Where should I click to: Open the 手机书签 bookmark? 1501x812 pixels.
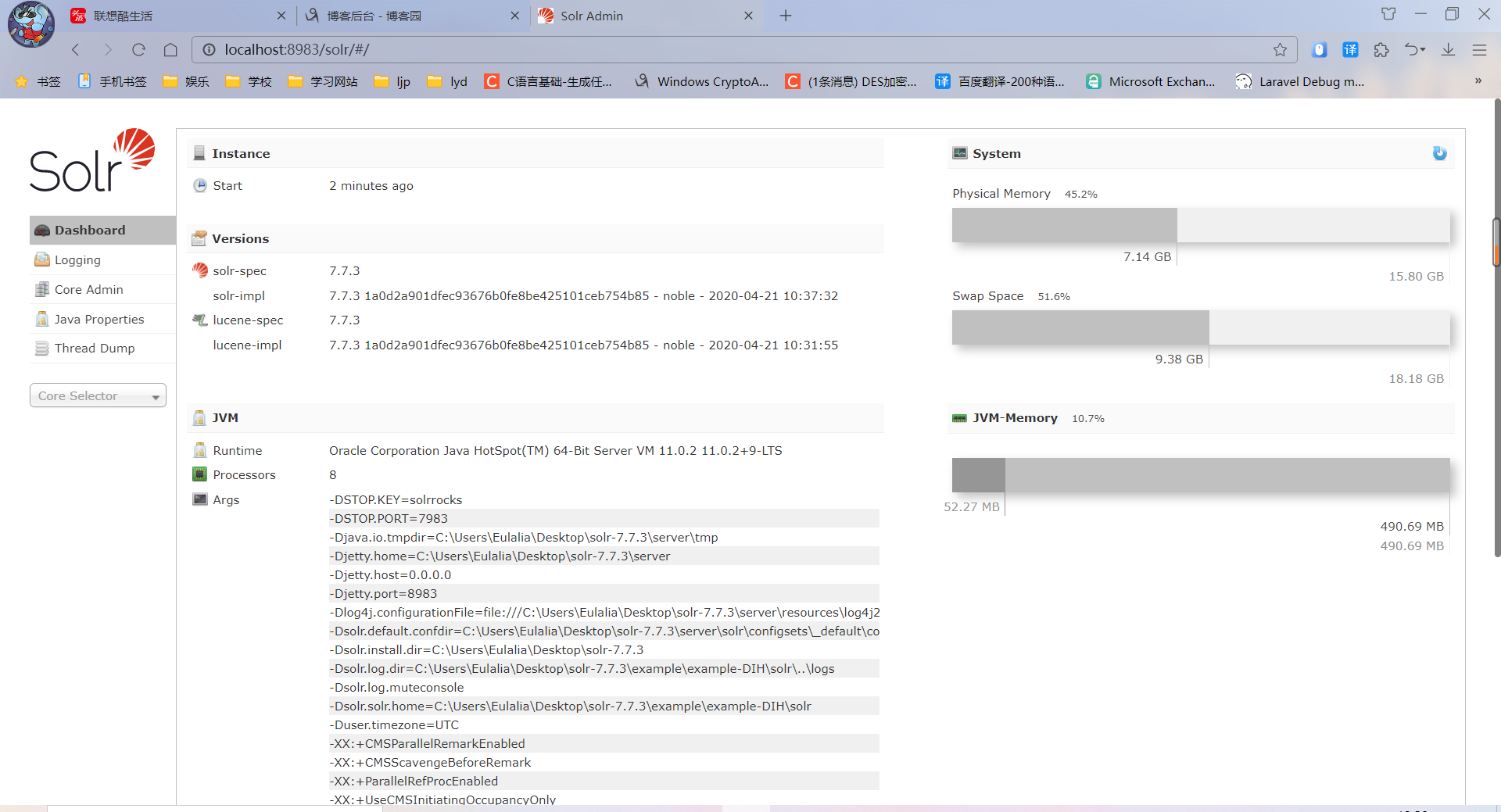point(113,81)
